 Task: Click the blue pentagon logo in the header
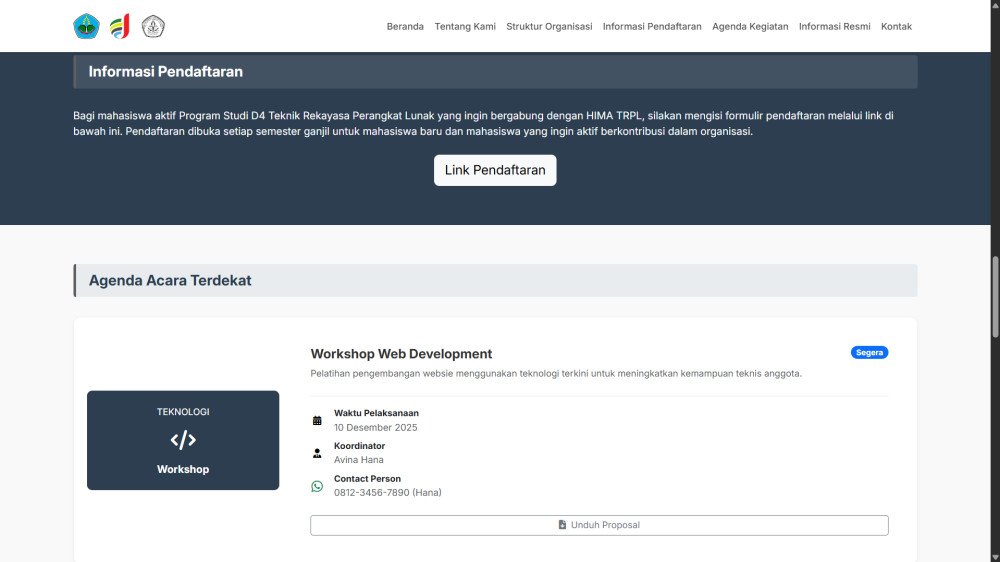click(x=86, y=27)
